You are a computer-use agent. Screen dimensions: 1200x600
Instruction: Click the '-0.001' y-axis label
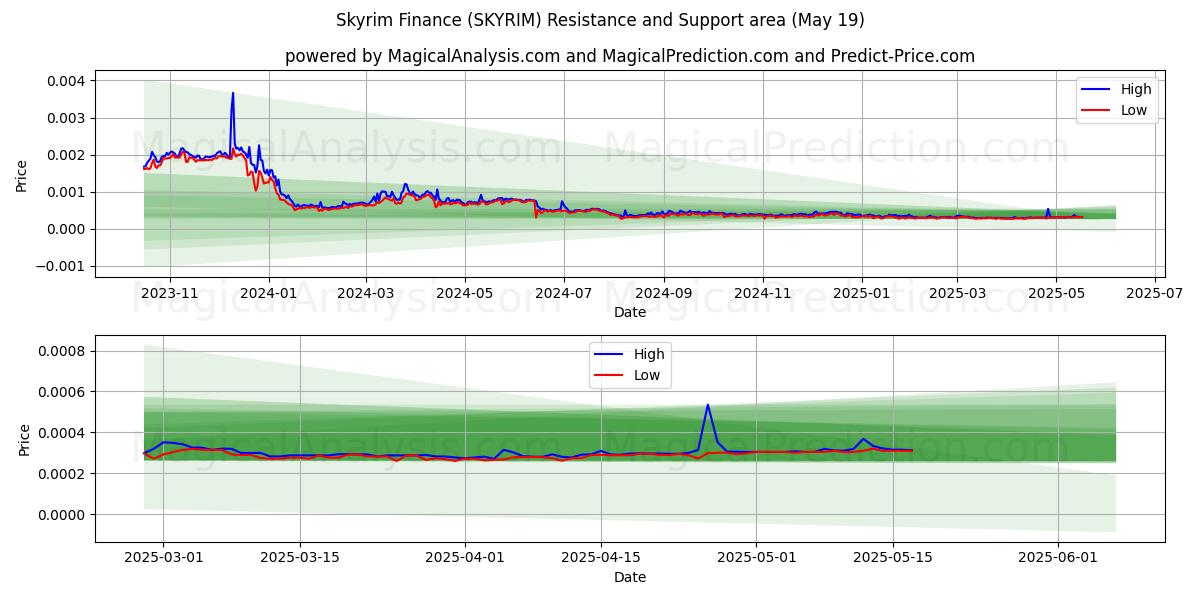coord(62,266)
